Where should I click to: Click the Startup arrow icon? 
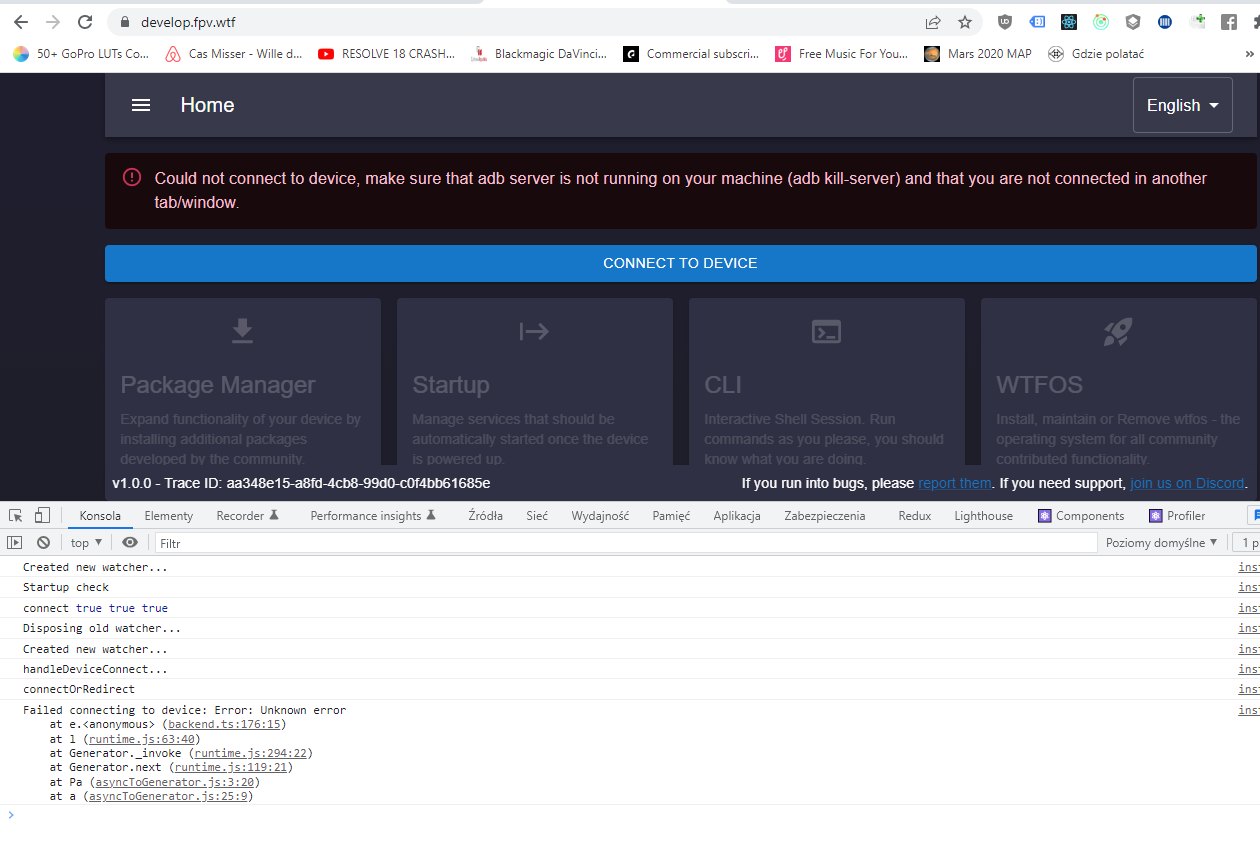coord(534,331)
